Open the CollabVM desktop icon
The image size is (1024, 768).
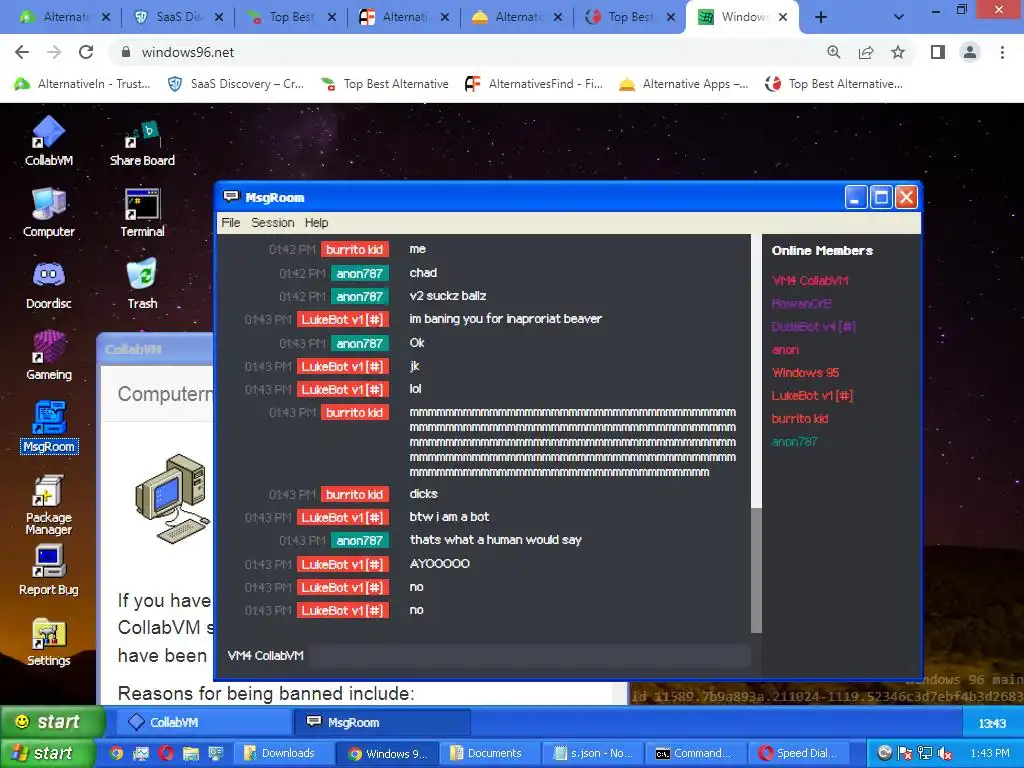48,140
